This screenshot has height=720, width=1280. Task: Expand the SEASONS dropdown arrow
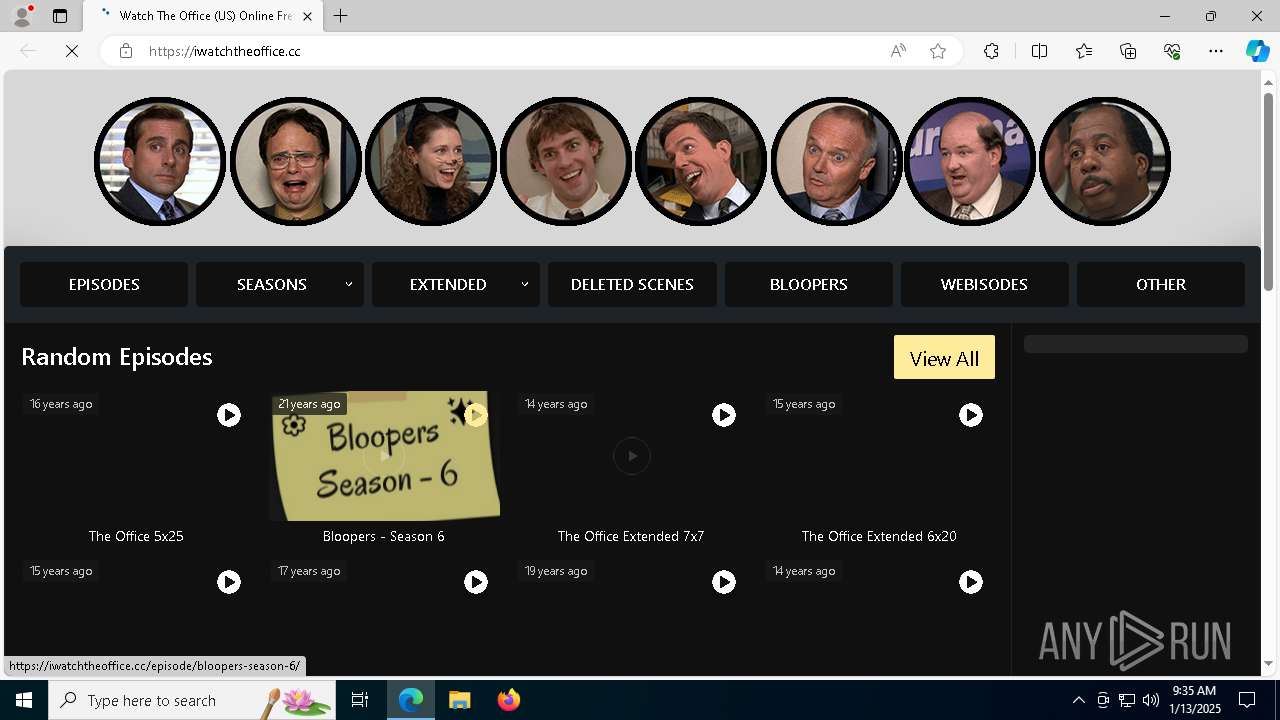(x=349, y=284)
